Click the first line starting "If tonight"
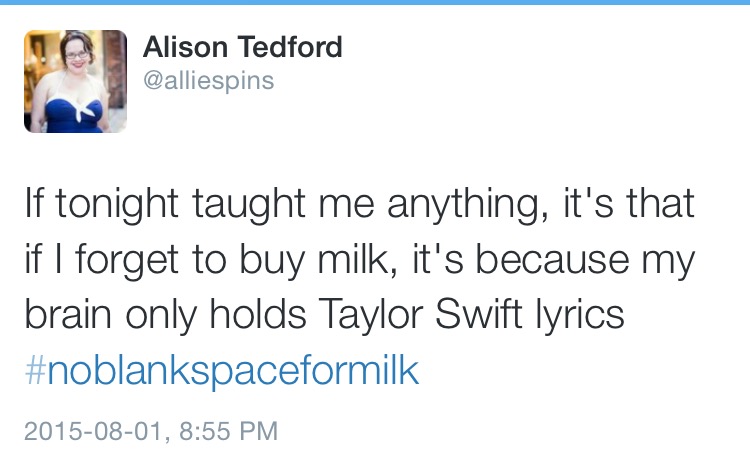The image size is (750, 474). 359,204
